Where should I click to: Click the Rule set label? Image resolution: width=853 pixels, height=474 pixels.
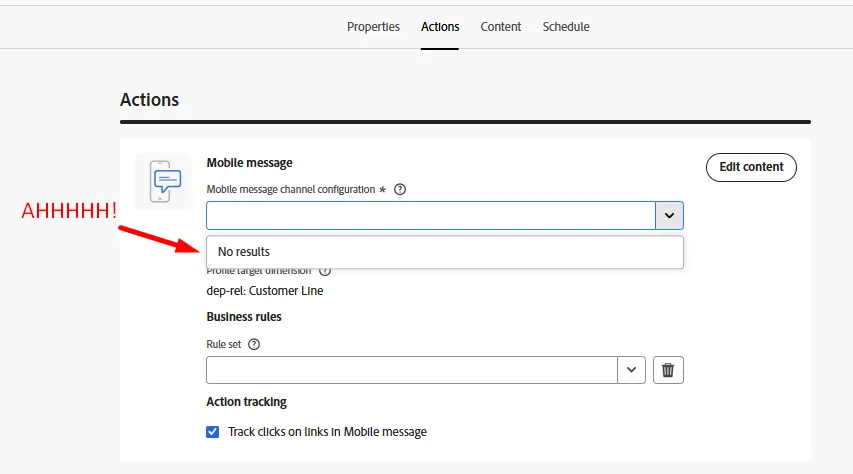pyautogui.click(x=224, y=344)
